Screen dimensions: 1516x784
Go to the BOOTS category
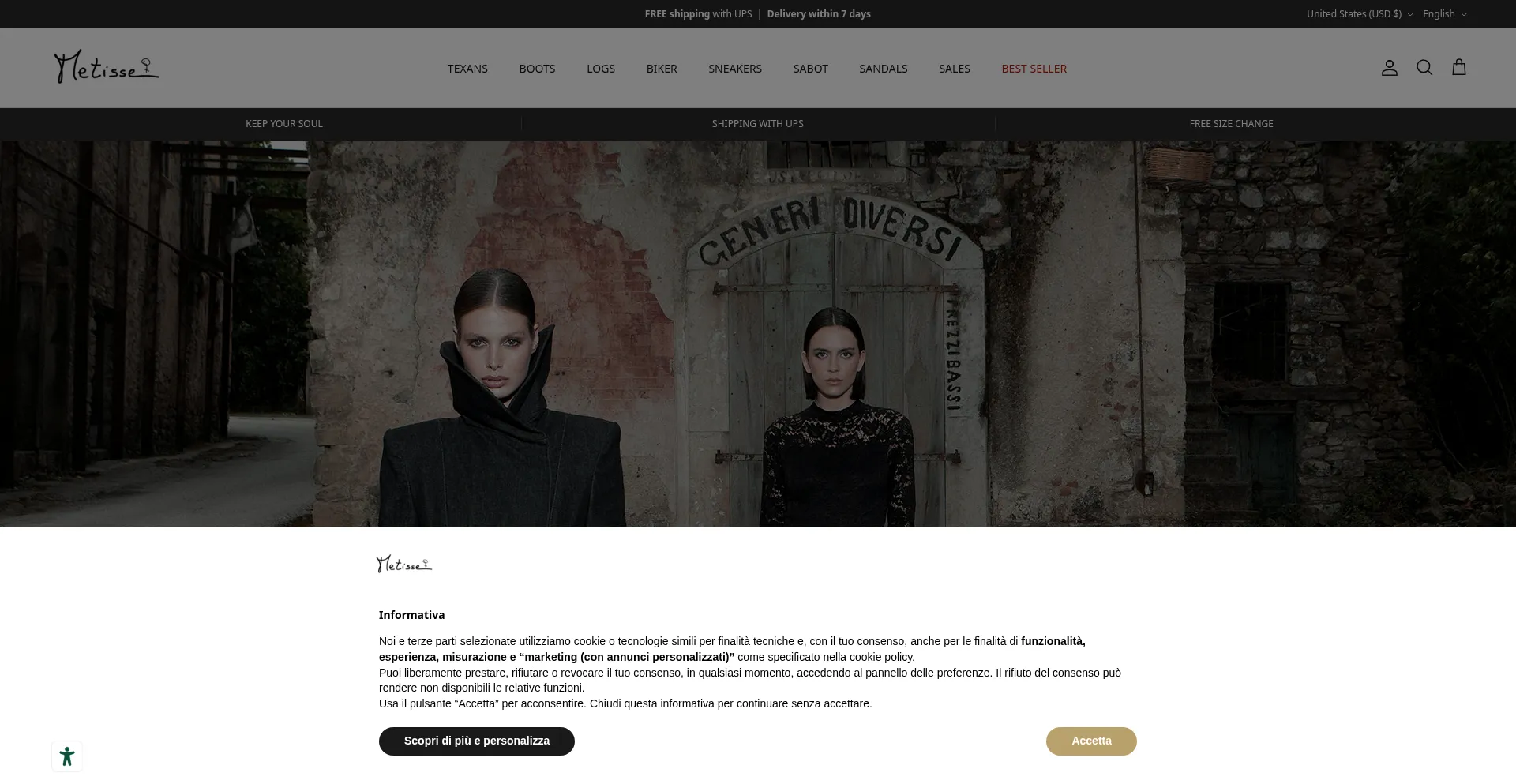[x=537, y=69]
